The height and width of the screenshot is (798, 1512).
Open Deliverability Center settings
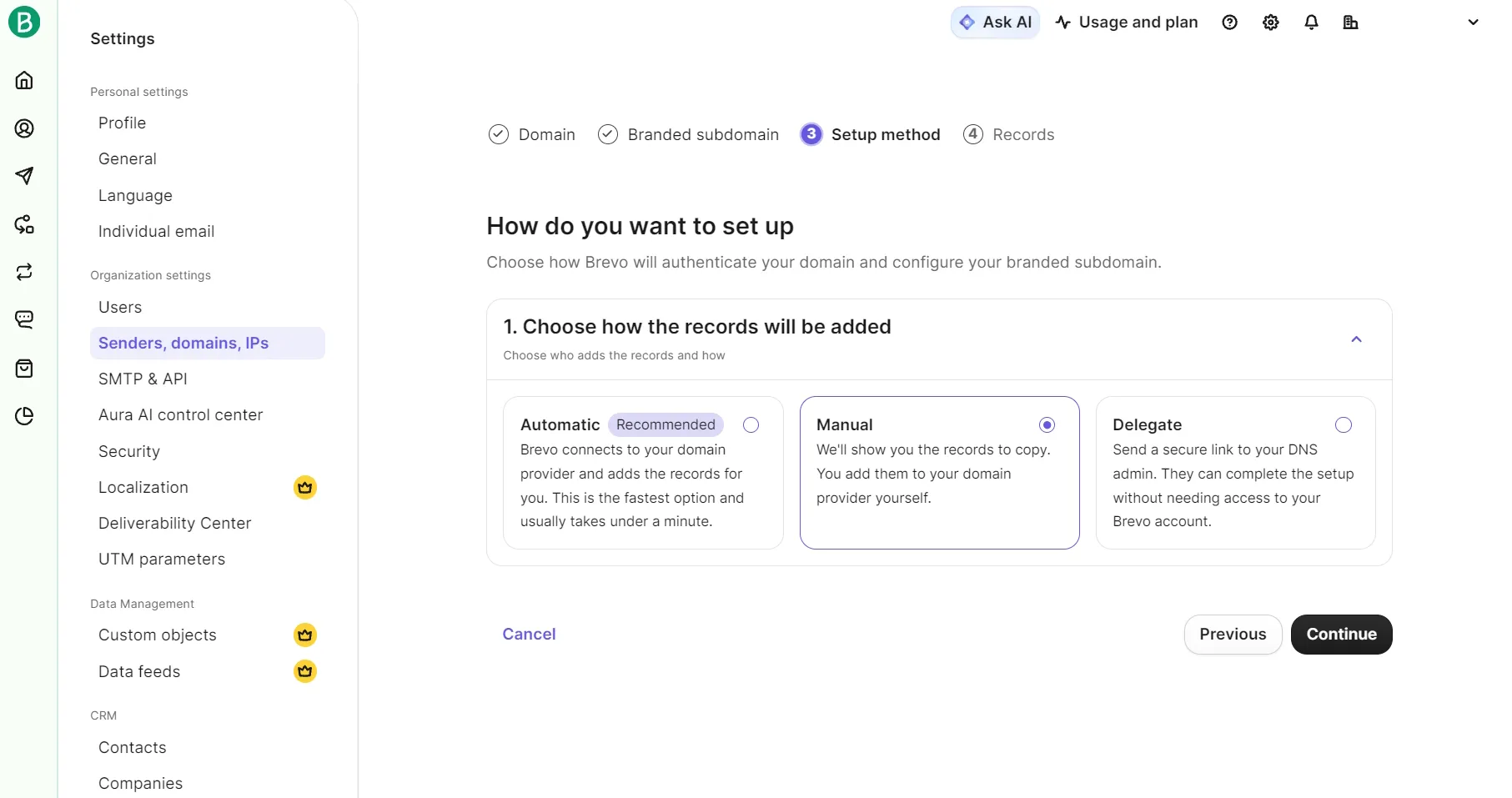pyautogui.click(x=174, y=523)
